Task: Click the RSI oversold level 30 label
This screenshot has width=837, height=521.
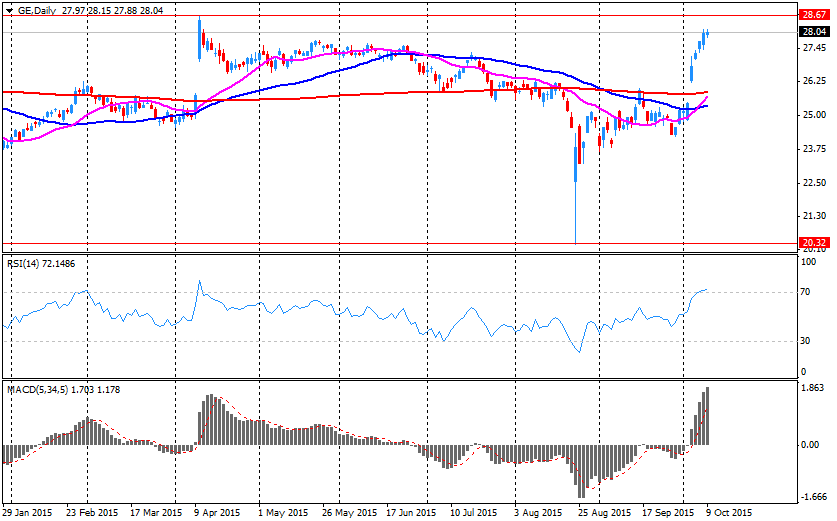Action: [806, 341]
